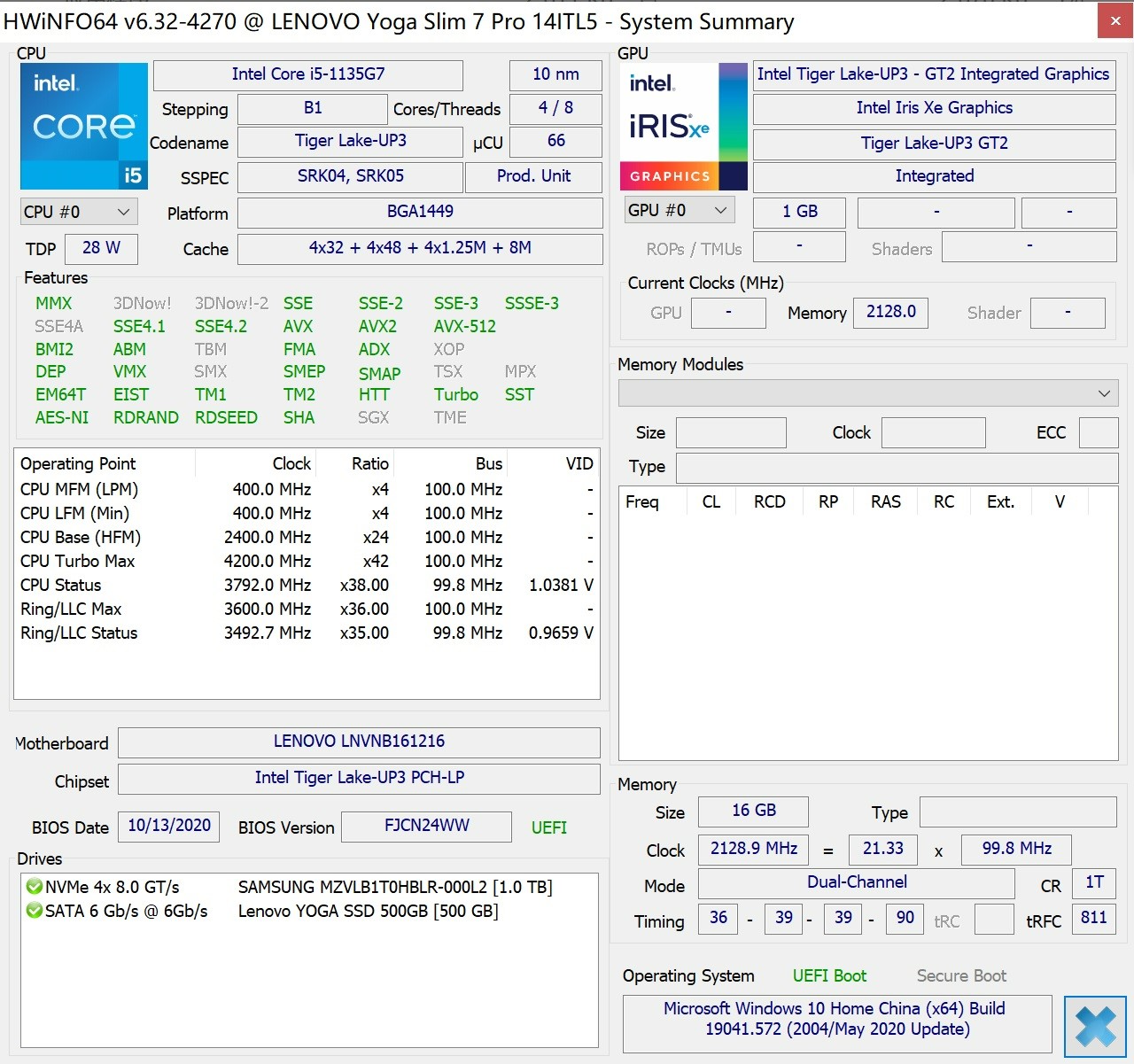Click the µCU value 66
This screenshot has width=1134, height=1064.
click(555, 142)
